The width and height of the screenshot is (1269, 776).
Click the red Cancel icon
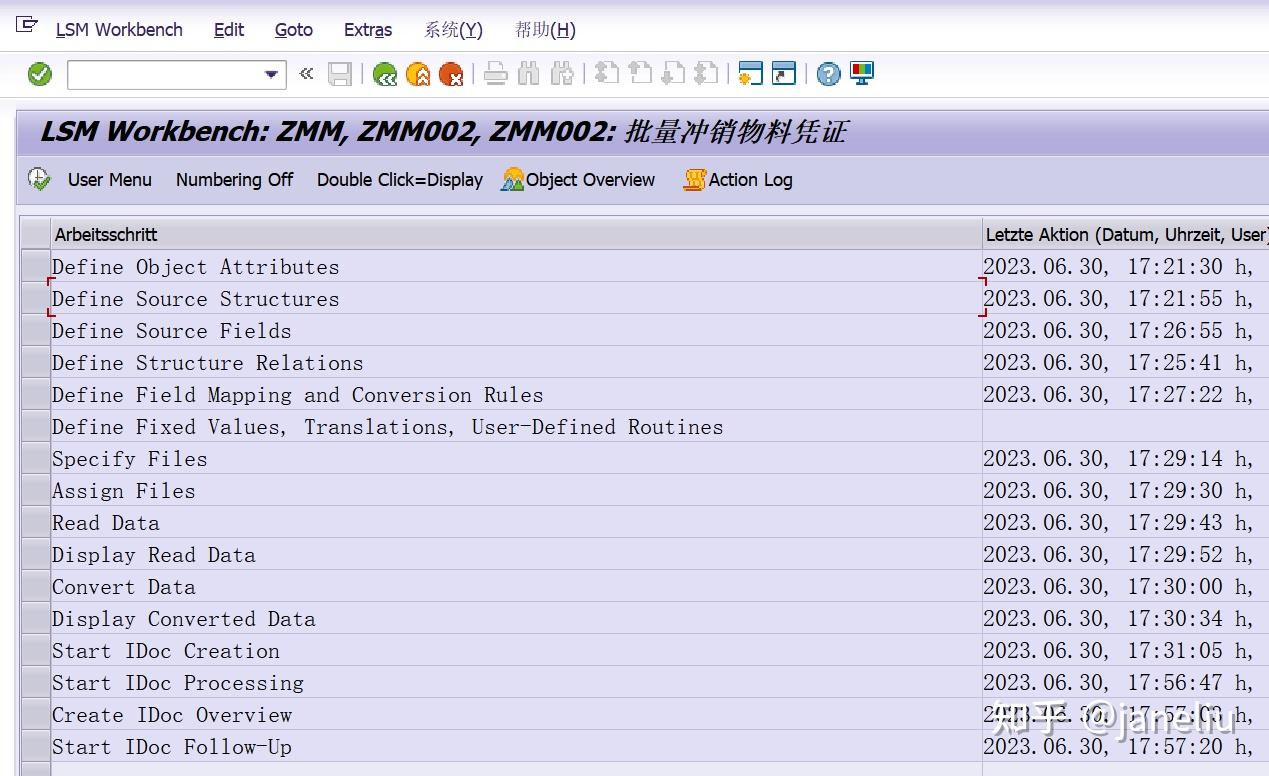tap(451, 74)
